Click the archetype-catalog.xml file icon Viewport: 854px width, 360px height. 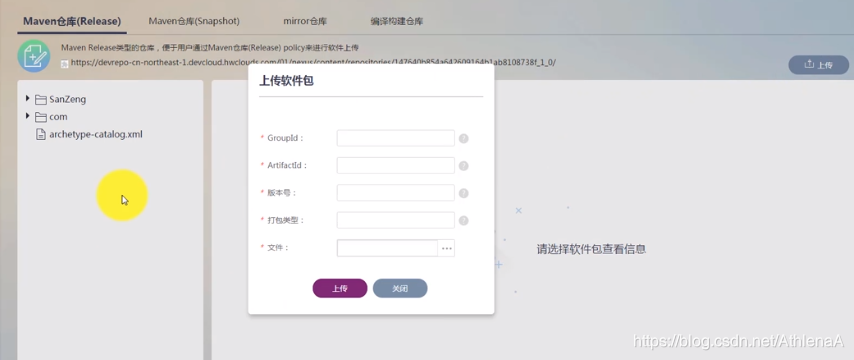pyautogui.click(x=41, y=134)
